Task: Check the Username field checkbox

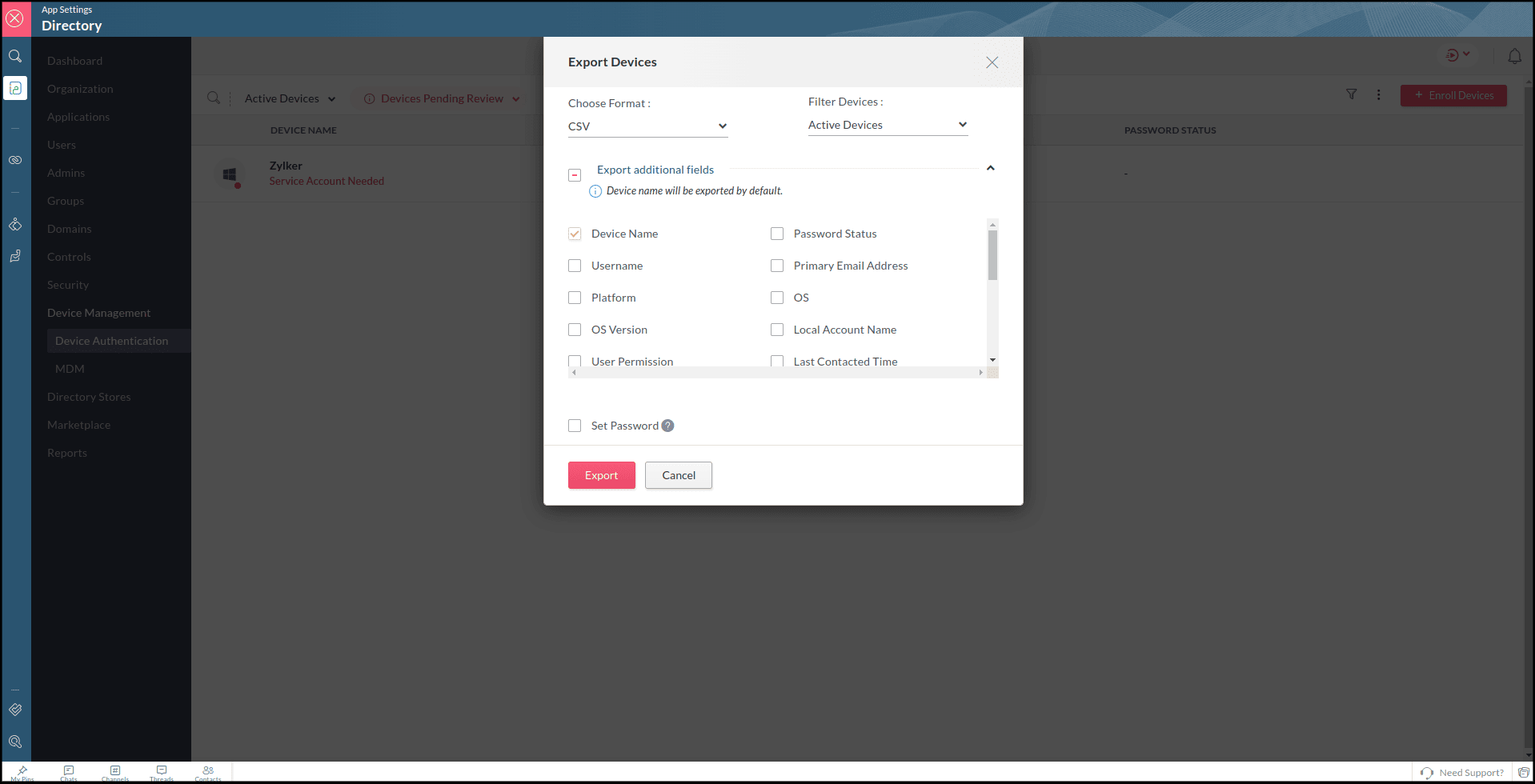Action: click(575, 266)
